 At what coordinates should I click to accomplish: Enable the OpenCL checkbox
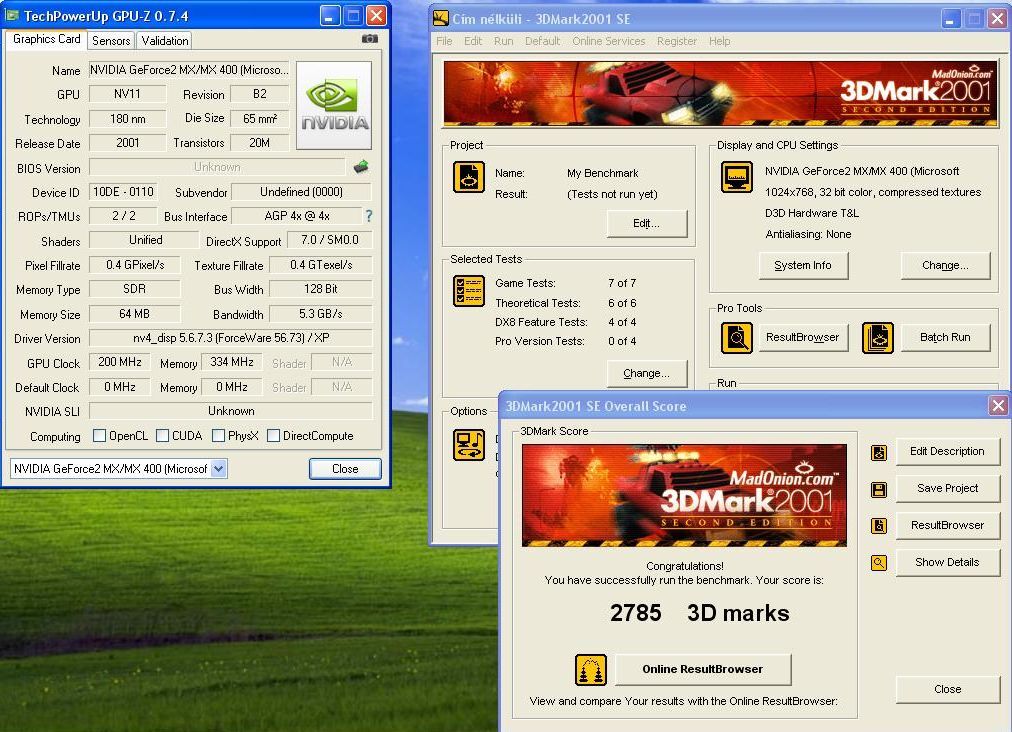coord(99,436)
